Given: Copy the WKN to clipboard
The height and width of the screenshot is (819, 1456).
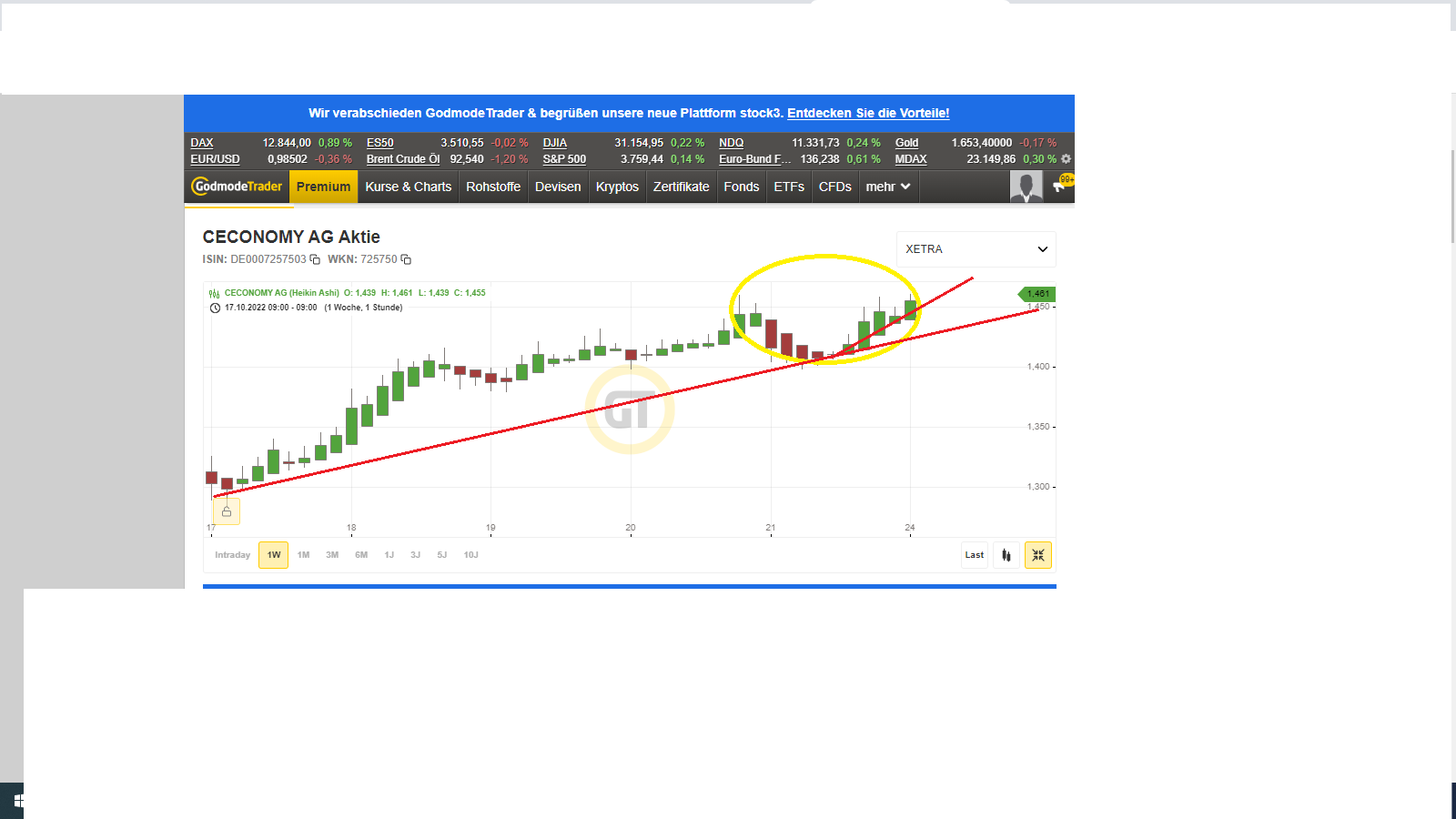Looking at the screenshot, I should point(406,259).
